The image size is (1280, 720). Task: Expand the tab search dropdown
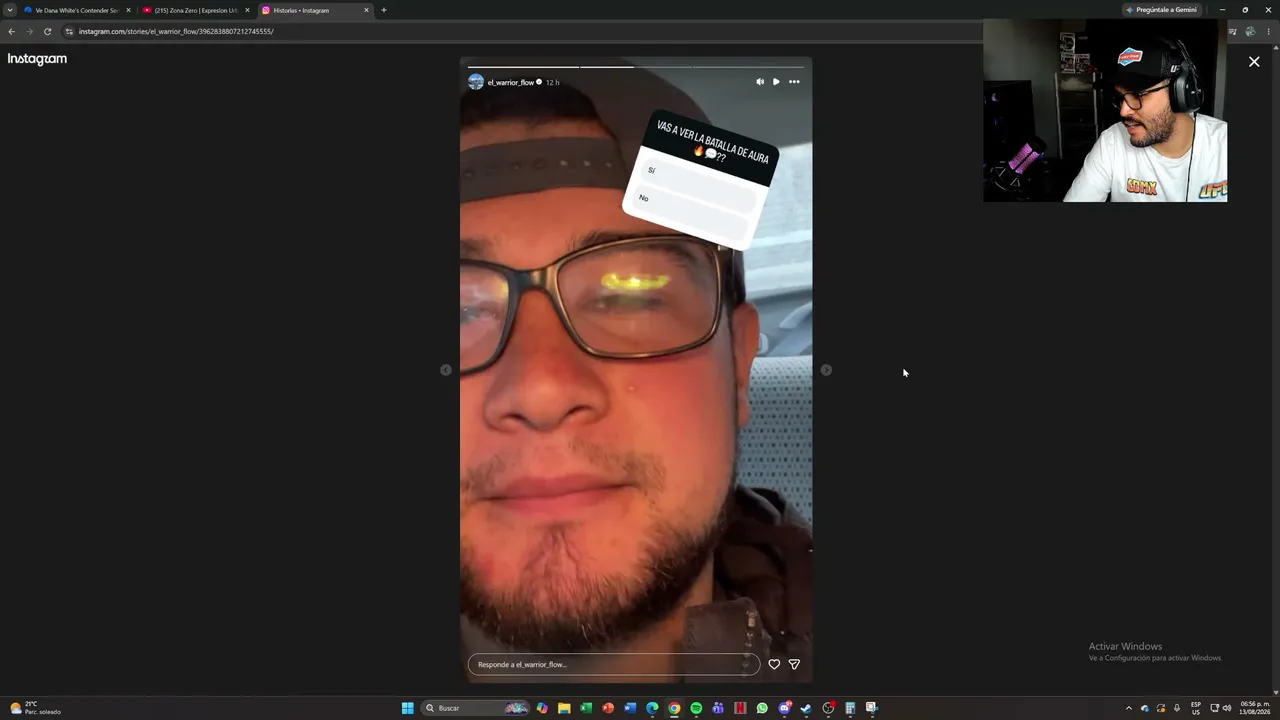click(x=10, y=10)
